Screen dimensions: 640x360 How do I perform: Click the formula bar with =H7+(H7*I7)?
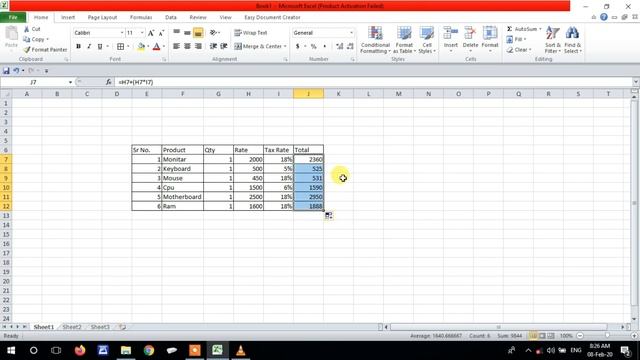[x=373, y=82]
